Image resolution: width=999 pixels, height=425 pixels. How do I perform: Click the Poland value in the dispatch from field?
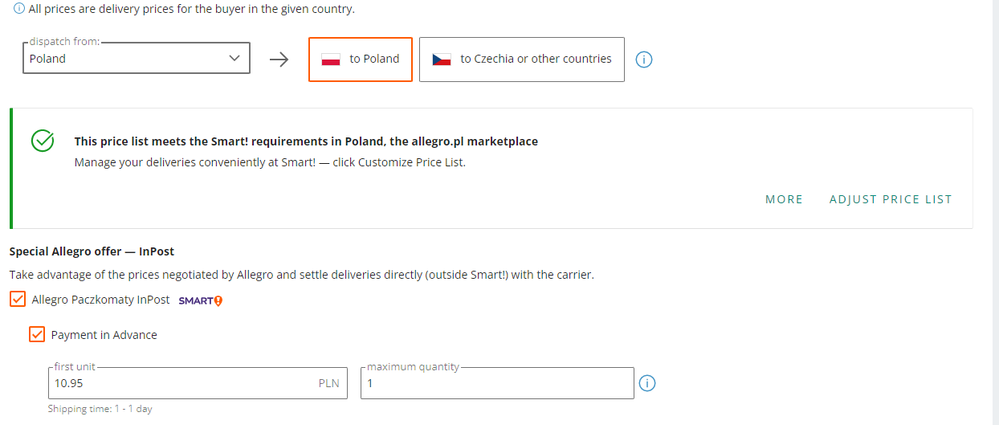pos(48,59)
